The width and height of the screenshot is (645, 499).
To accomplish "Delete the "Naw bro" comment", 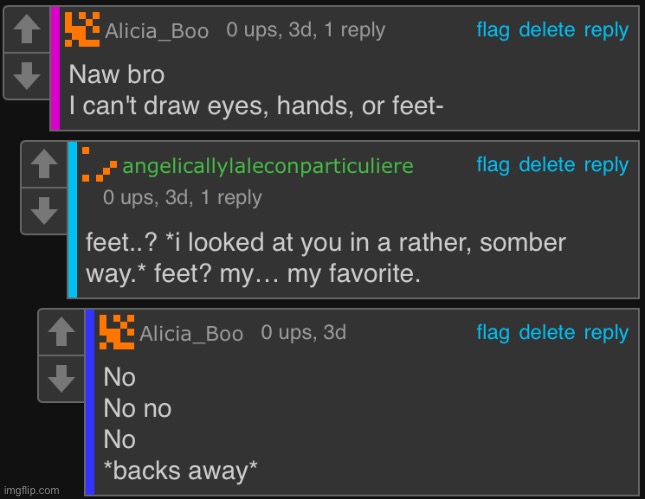I will click(547, 30).
